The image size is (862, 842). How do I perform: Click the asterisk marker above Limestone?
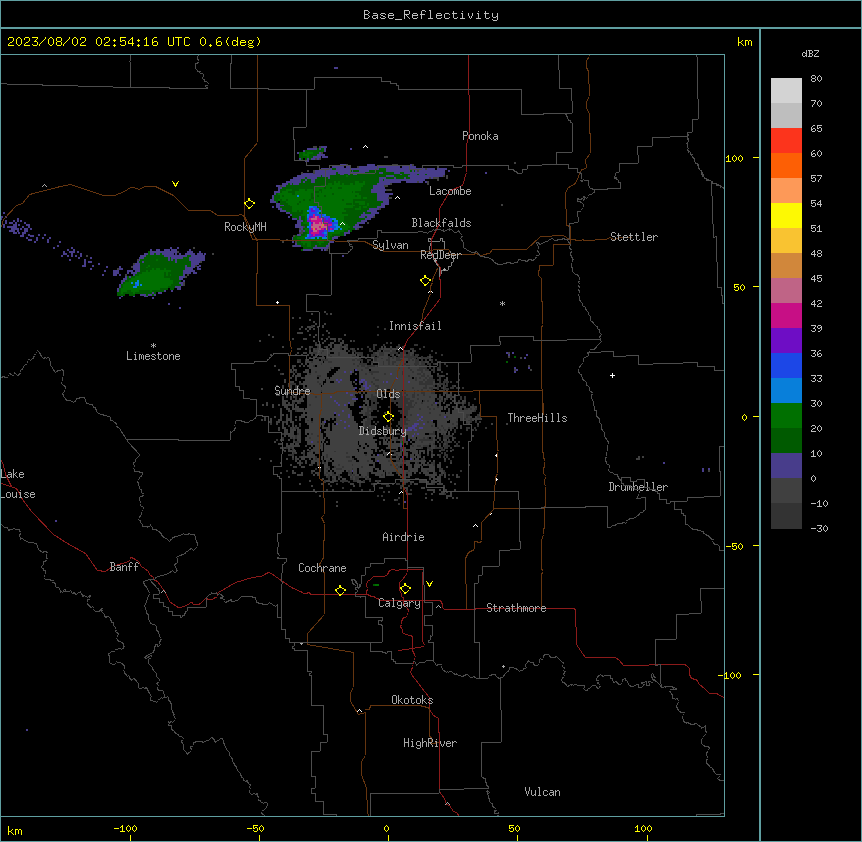click(x=153, y=346)
